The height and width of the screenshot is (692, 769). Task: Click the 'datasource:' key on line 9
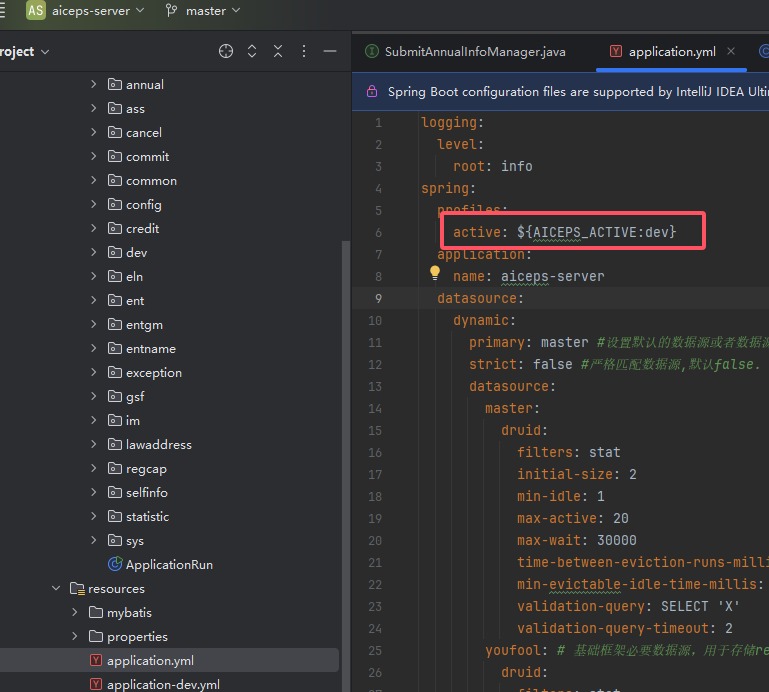(x=480, y=298)
